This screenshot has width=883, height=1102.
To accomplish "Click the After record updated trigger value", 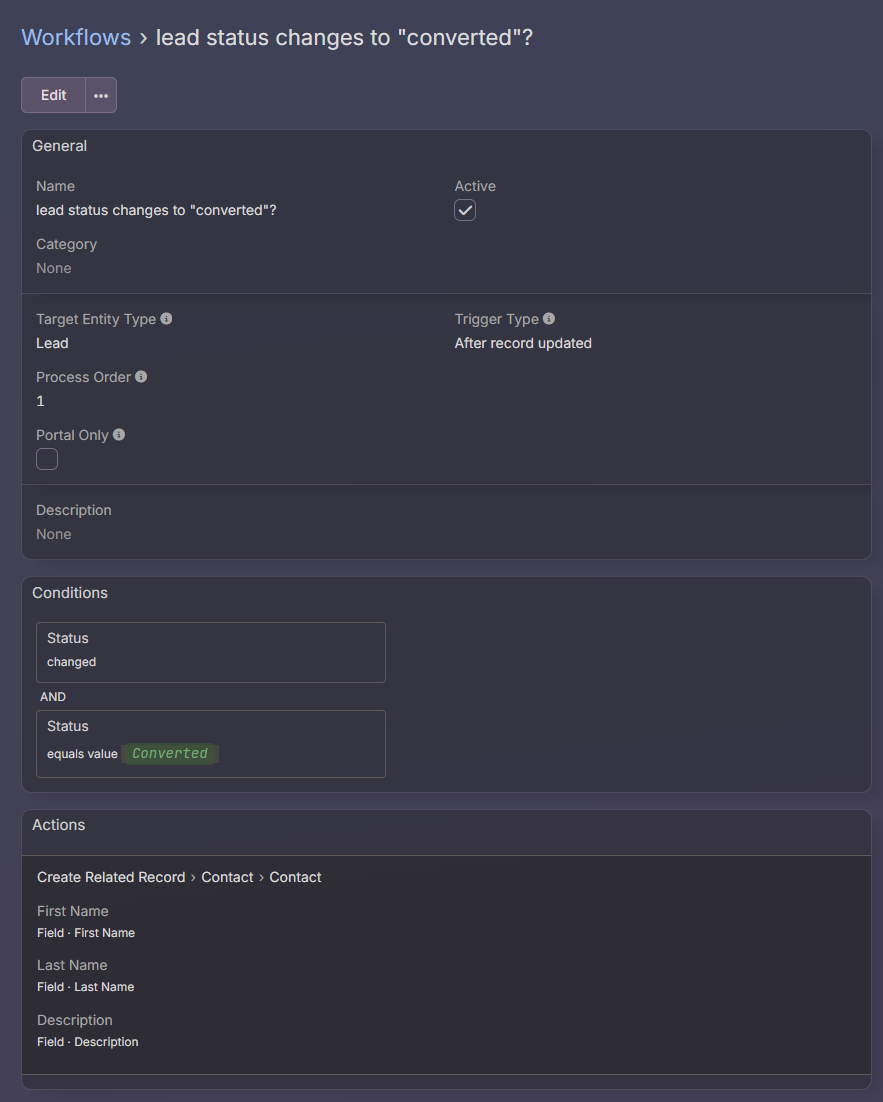I will [523, 343].
